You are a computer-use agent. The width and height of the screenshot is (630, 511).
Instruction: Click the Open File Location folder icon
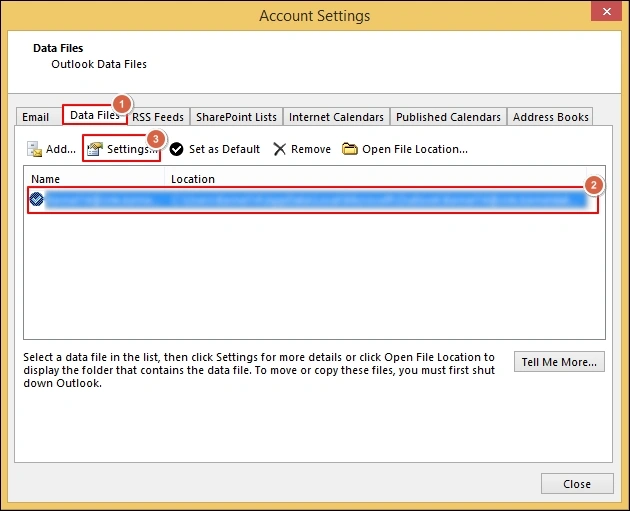click(x=350, y=149)
